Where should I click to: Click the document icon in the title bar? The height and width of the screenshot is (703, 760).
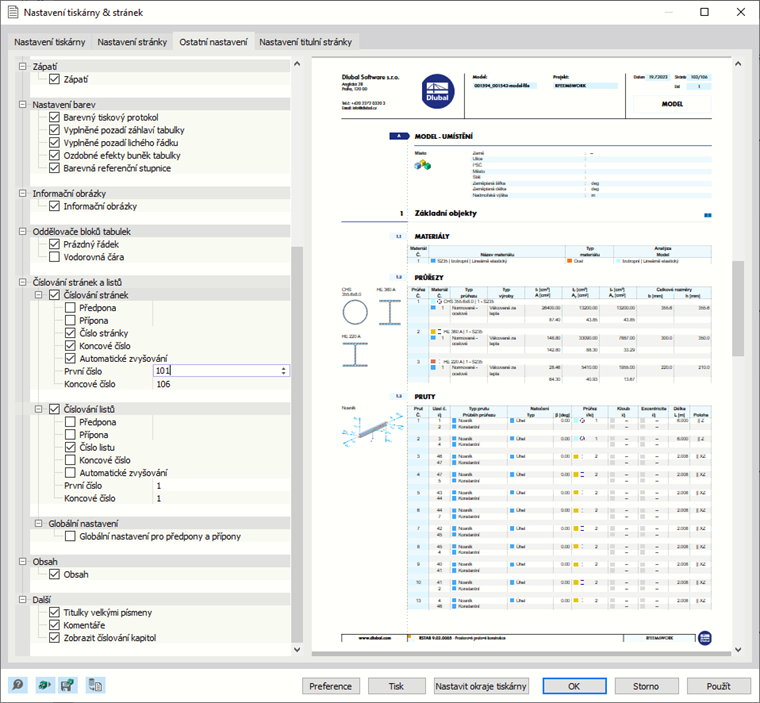point(13,12)
